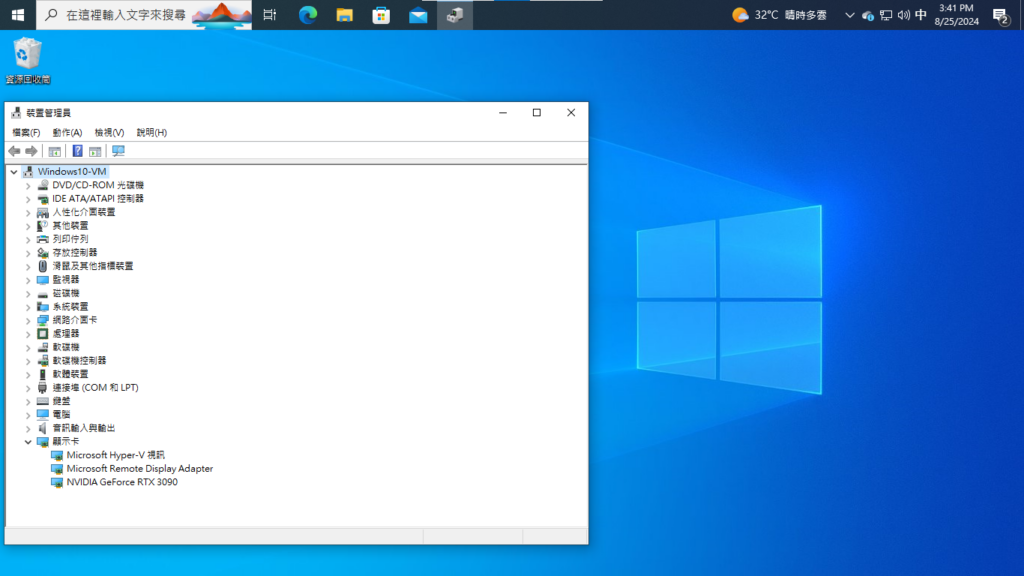
Task: Click the 存放控制器 storage controller icon
Action: pos(42,253)
